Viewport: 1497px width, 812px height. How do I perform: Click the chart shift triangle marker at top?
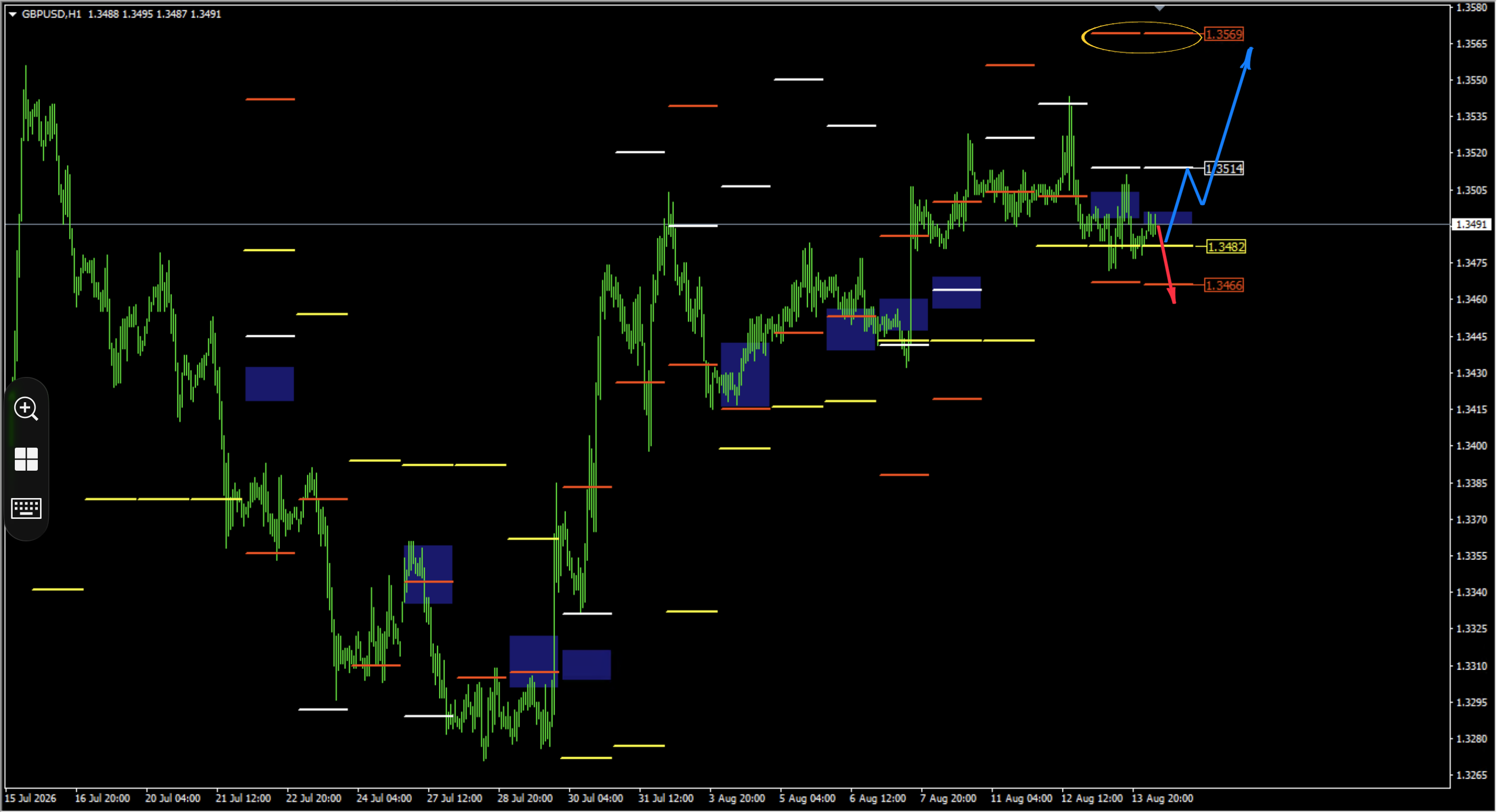(x=1159, y=8)
